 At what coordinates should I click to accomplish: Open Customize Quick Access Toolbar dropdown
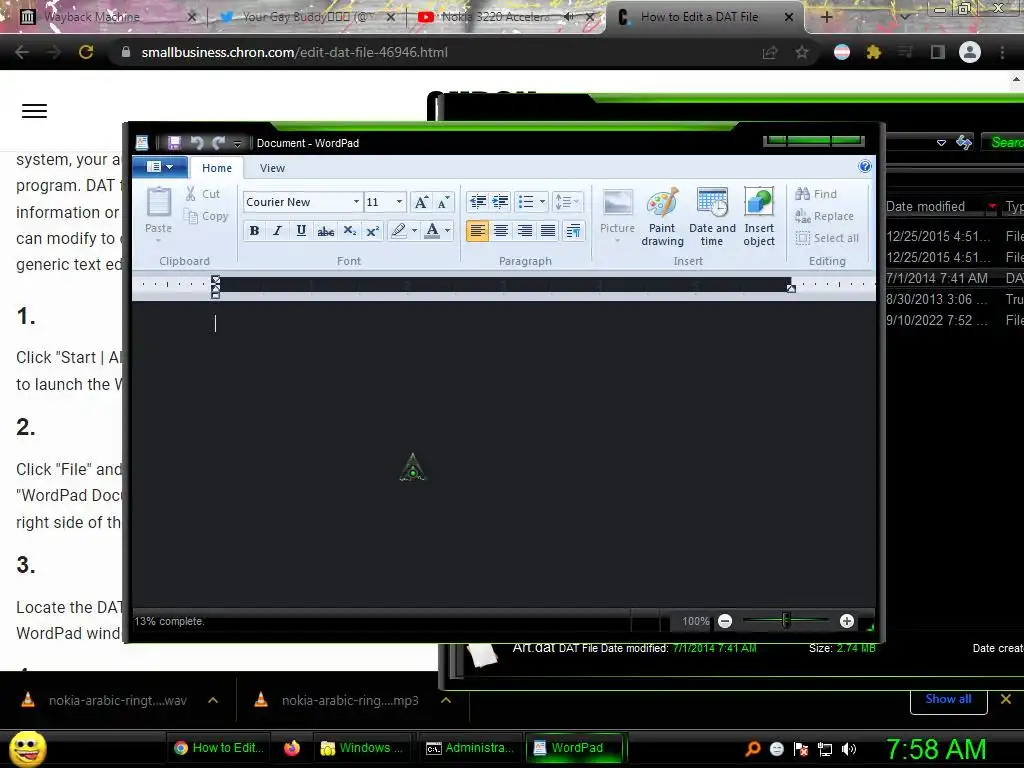[238, 143]
